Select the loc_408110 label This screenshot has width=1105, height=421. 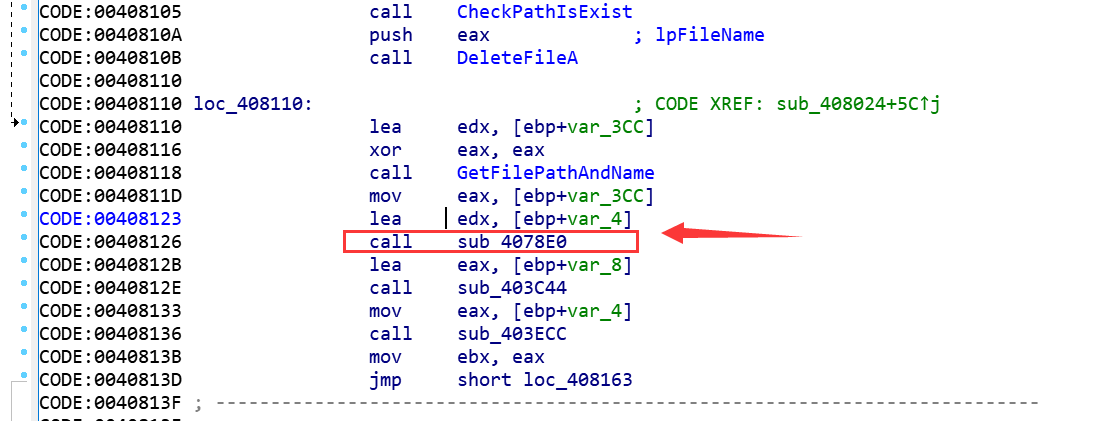click(253, 104)
